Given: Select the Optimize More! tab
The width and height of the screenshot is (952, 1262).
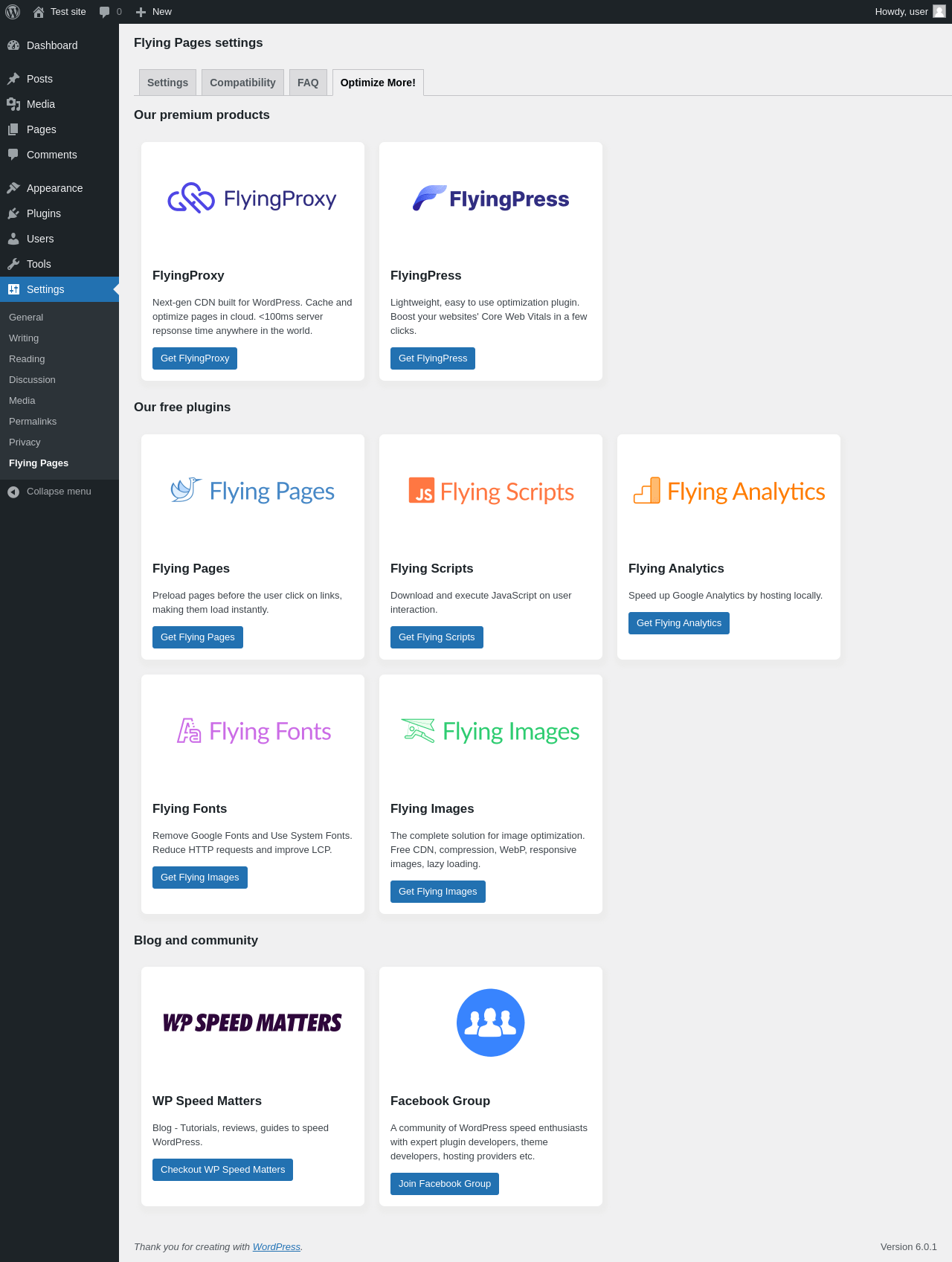Looking at the screenshot, I should pyautogui.click(x=378, y=83).
